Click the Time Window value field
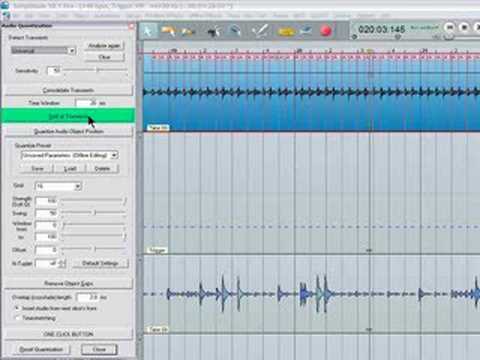Viewport: 480px width, 360px height. click(87, 103)
